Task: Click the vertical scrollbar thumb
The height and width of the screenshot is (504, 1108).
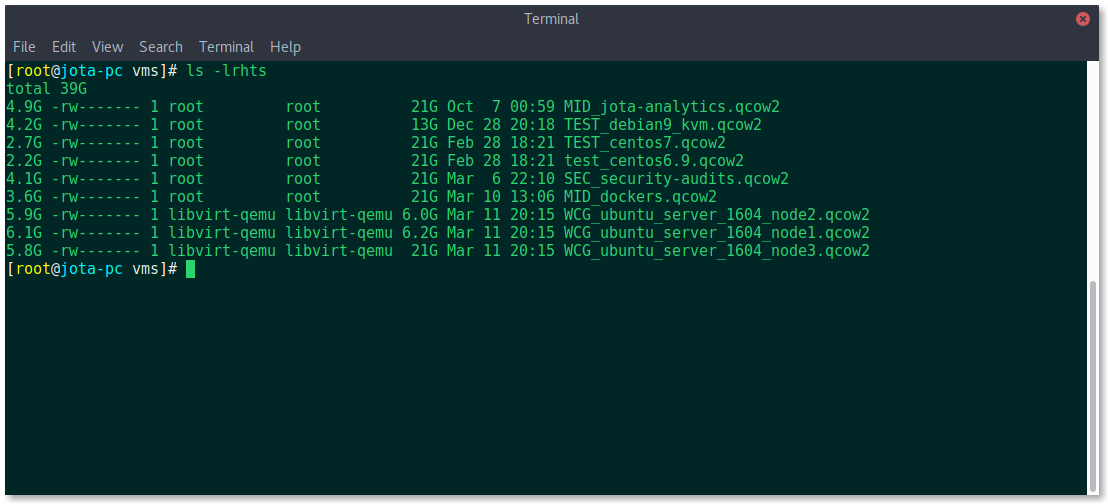Action: coord(1094,387)
